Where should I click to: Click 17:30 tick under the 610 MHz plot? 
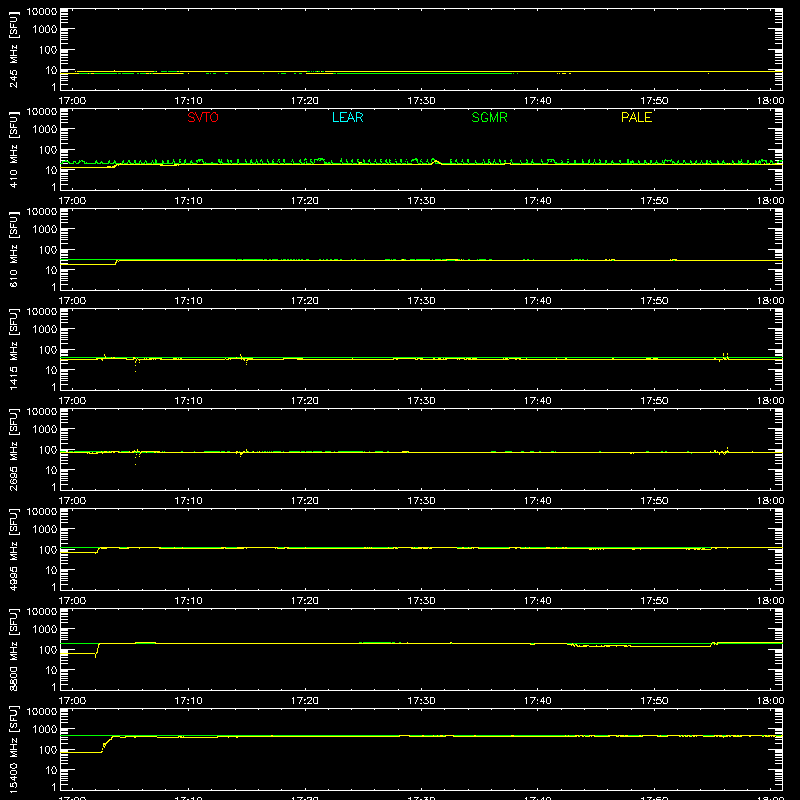coord(421,301)
